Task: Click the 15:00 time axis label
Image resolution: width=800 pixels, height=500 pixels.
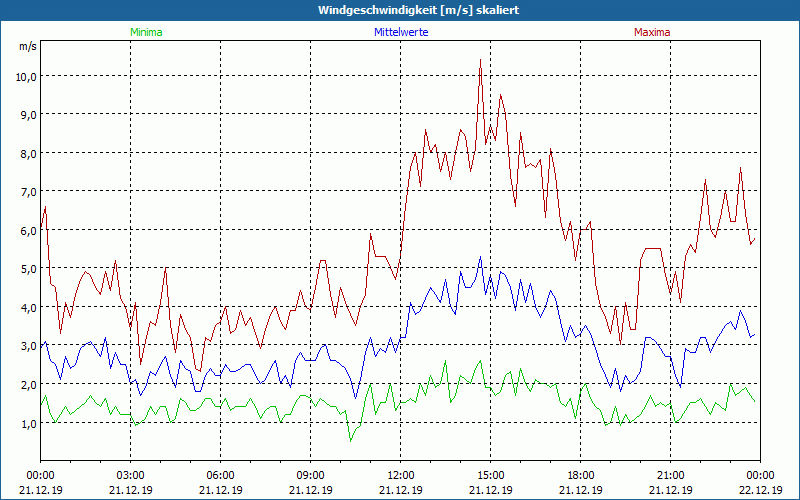Action: [490, 476]
